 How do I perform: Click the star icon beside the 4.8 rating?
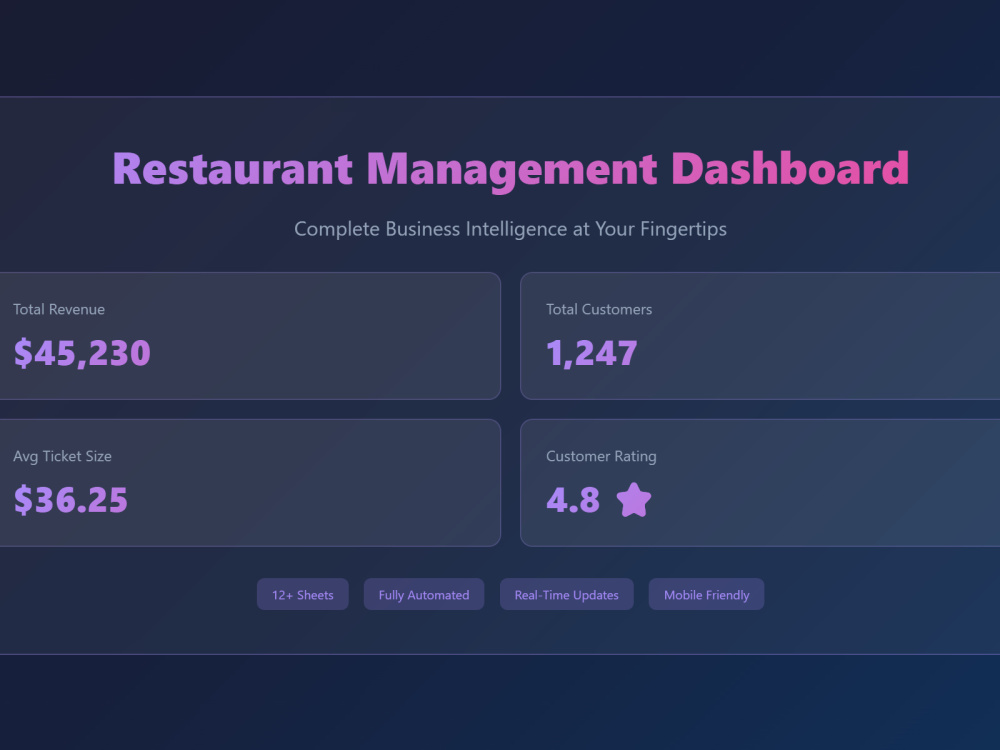tap(634, 499)
